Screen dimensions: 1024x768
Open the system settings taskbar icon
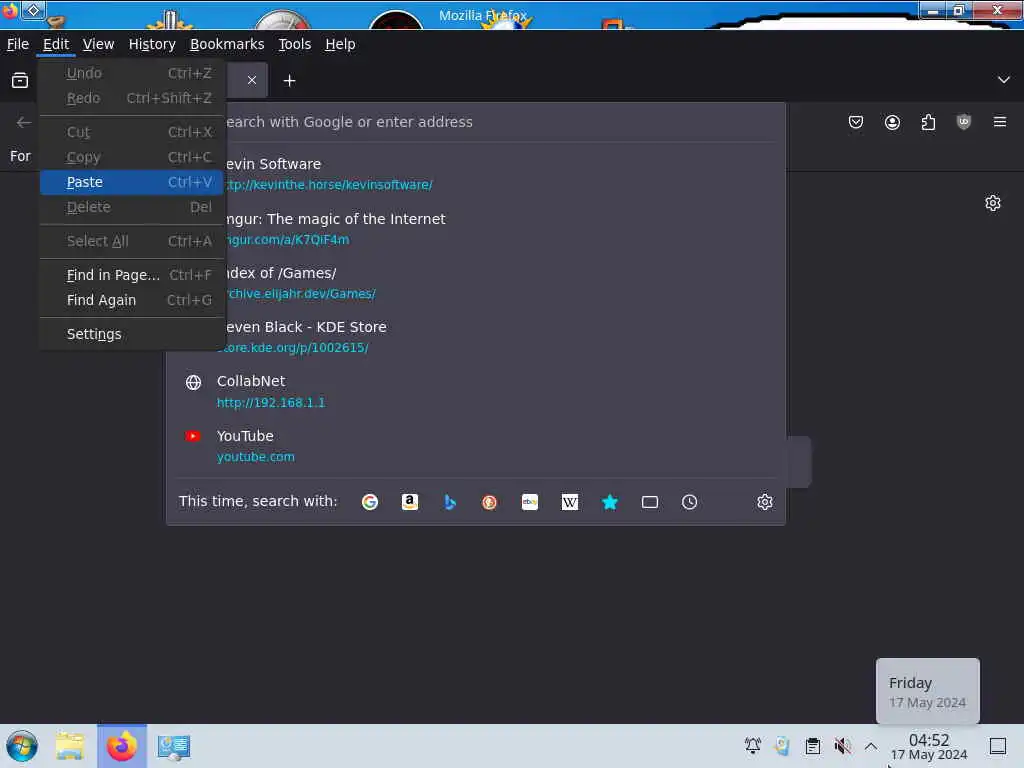pos(173,746)
